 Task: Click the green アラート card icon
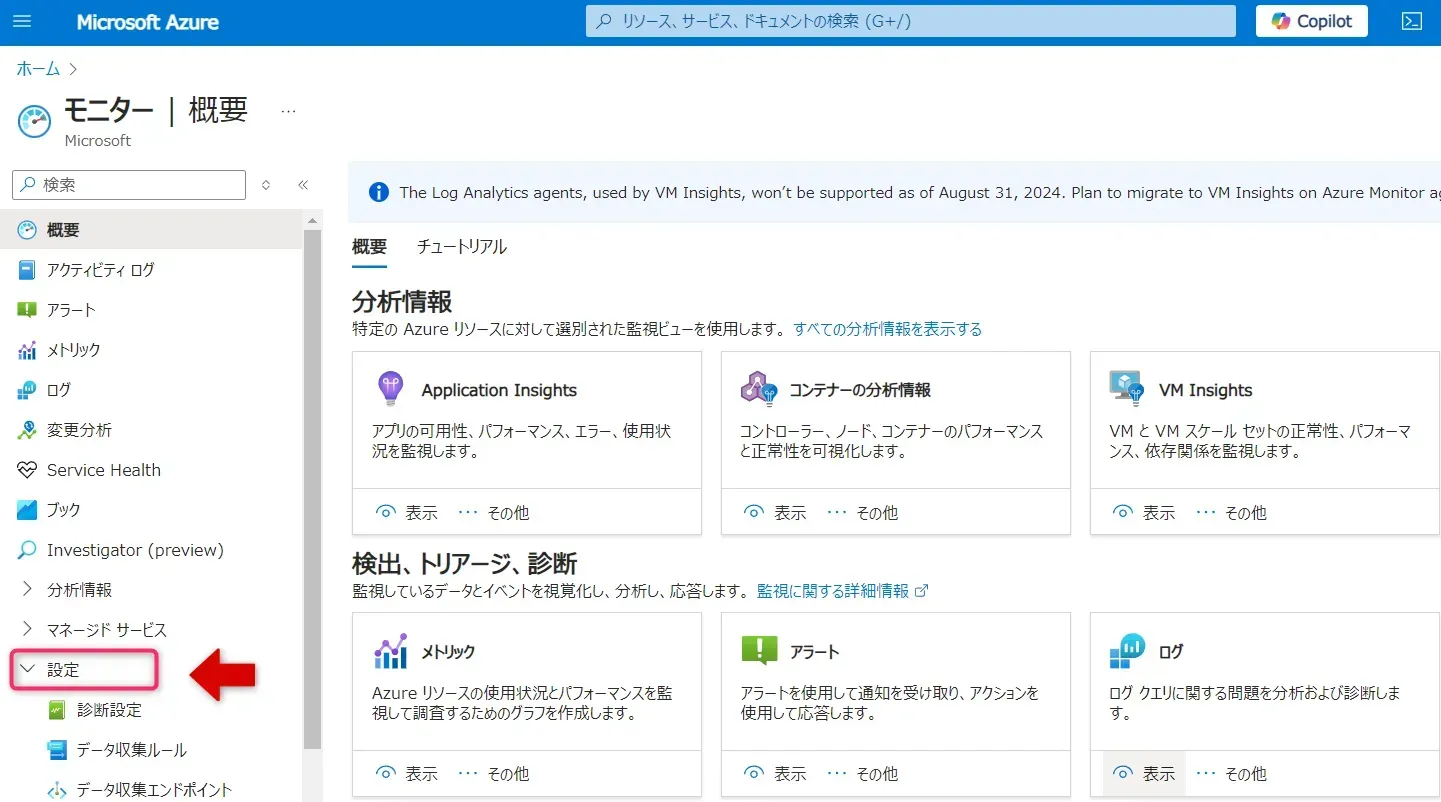tap(759, 650)
